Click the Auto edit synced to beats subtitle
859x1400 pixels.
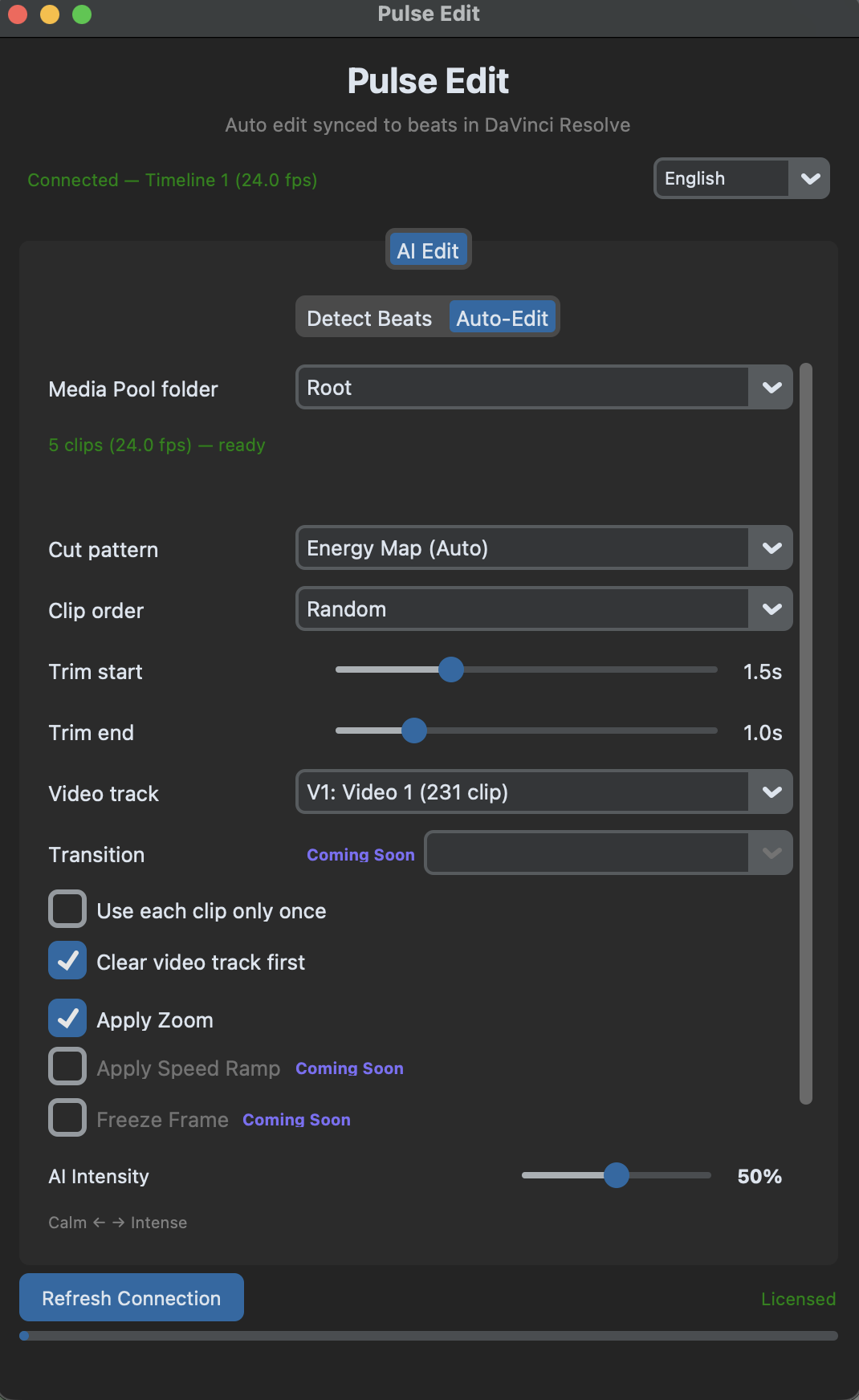point(428,125)
